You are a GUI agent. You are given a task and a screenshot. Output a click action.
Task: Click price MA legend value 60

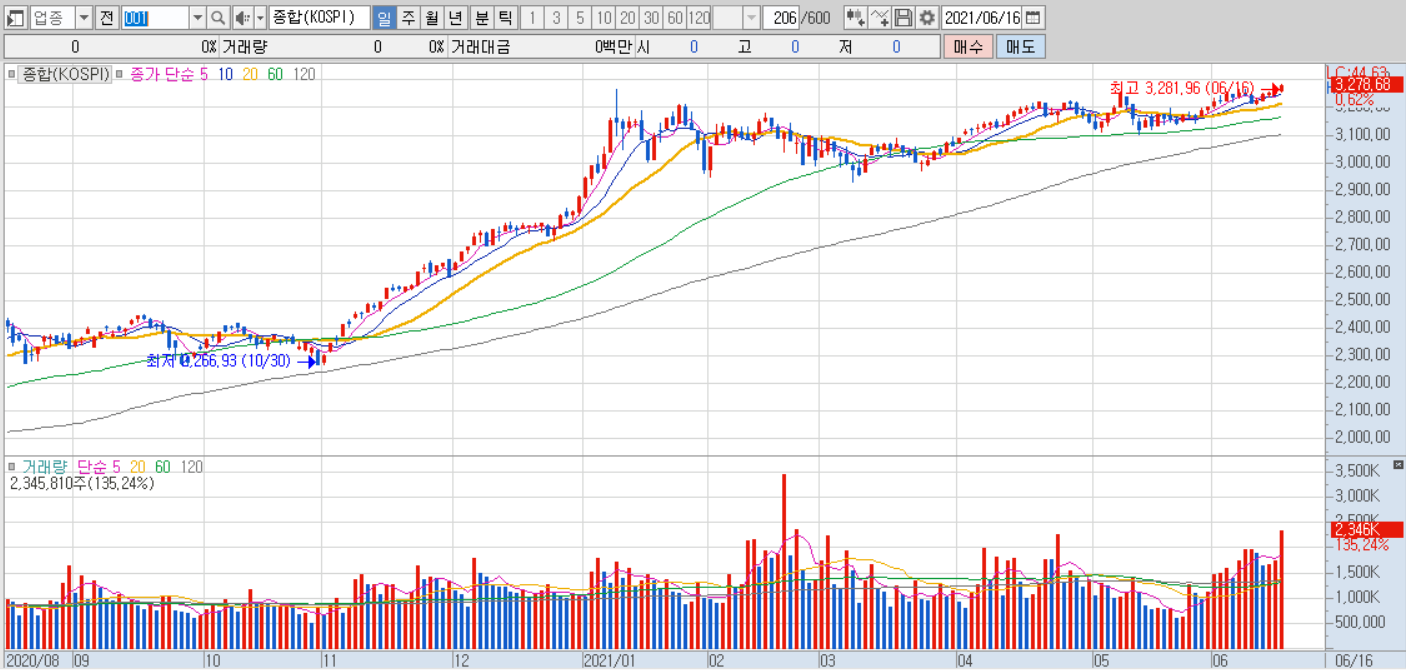(275, 73)
